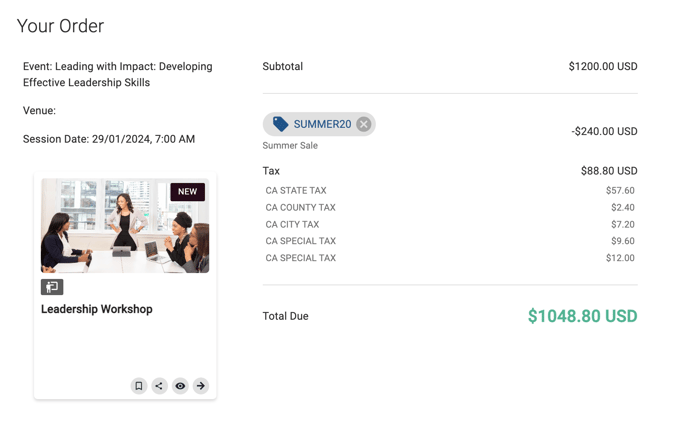This screenshot has width=688, height=428.
Task: Click the share icon on the workshop card
Action: (159, 386)
